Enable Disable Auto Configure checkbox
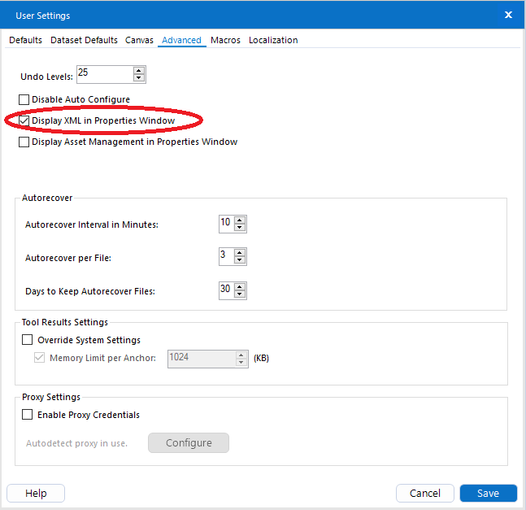This screenshot has height=510, width=526. [x=24, y=100]
